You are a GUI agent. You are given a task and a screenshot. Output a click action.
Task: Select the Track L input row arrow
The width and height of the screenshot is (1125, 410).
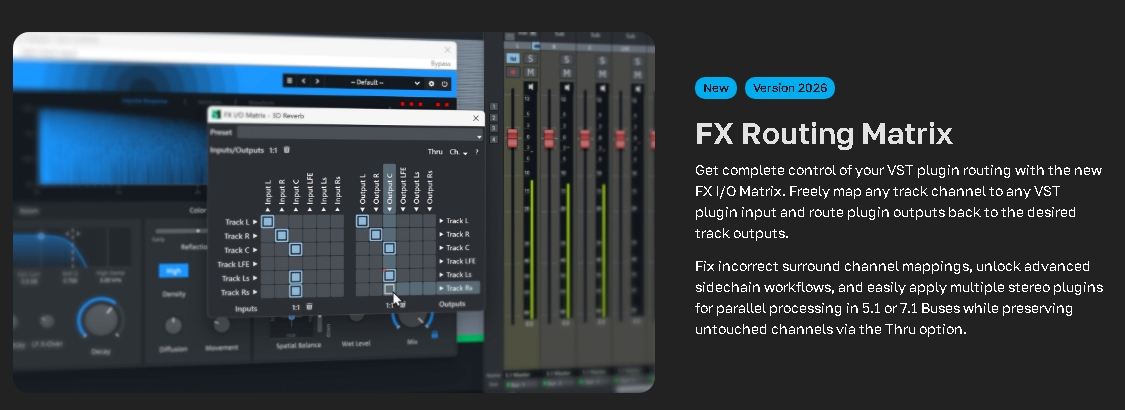click(x=255, y=222)
